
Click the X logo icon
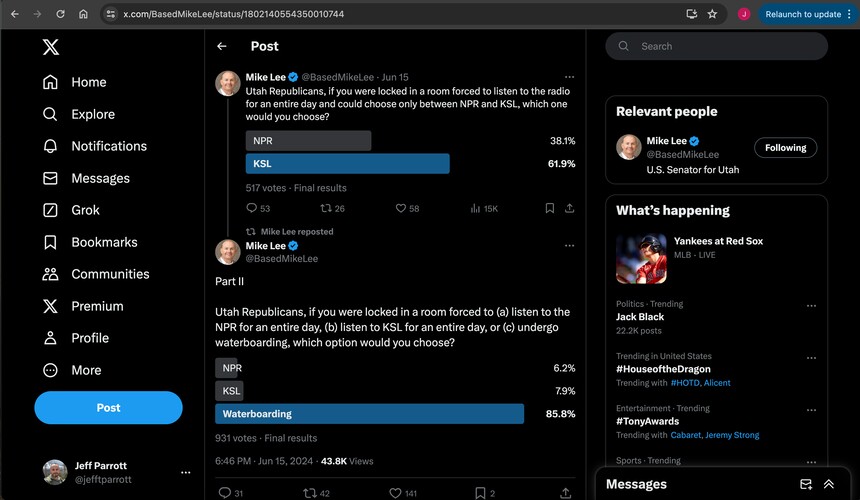pos(50,47)
